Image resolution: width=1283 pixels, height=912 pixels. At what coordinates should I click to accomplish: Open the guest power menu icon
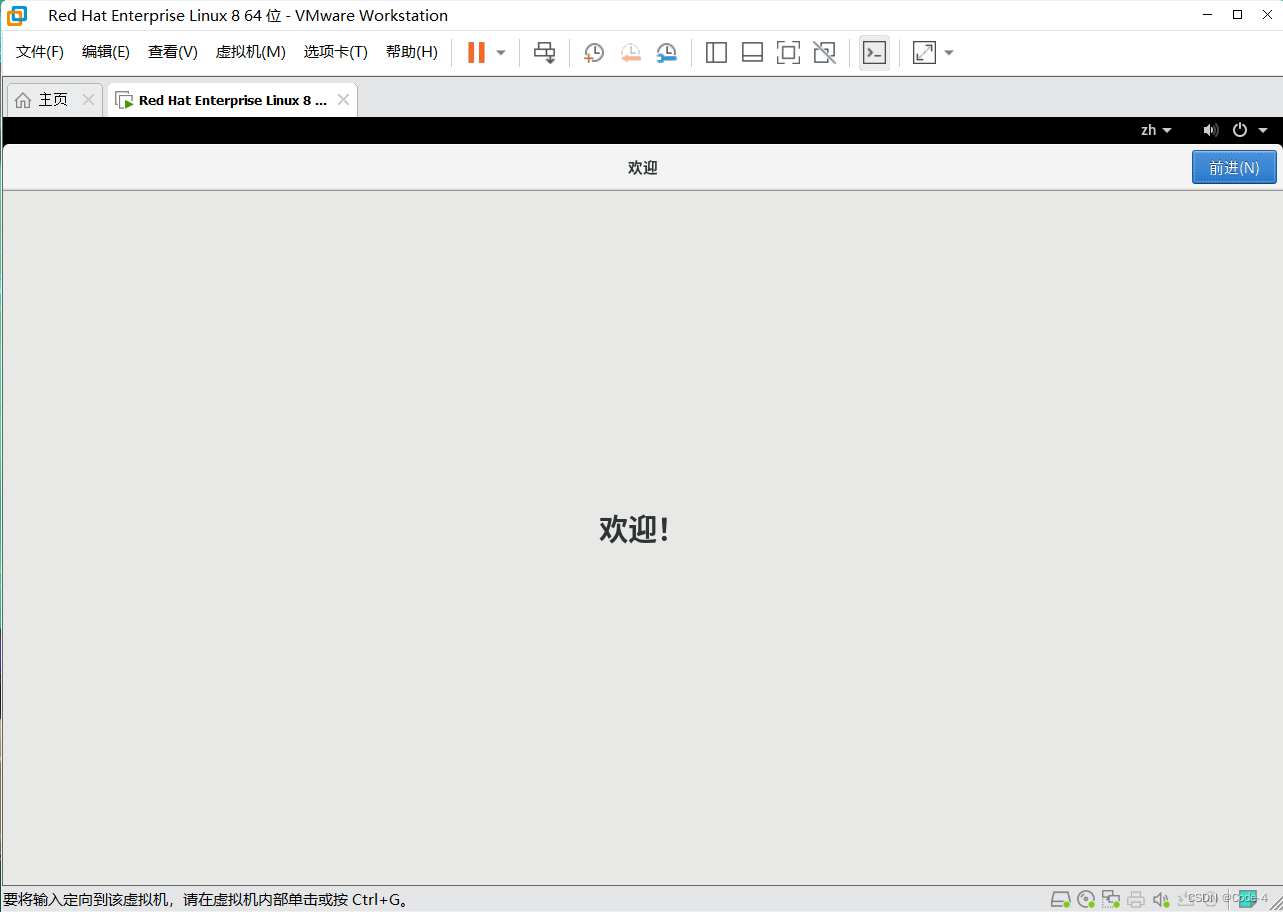[1240, 130]
